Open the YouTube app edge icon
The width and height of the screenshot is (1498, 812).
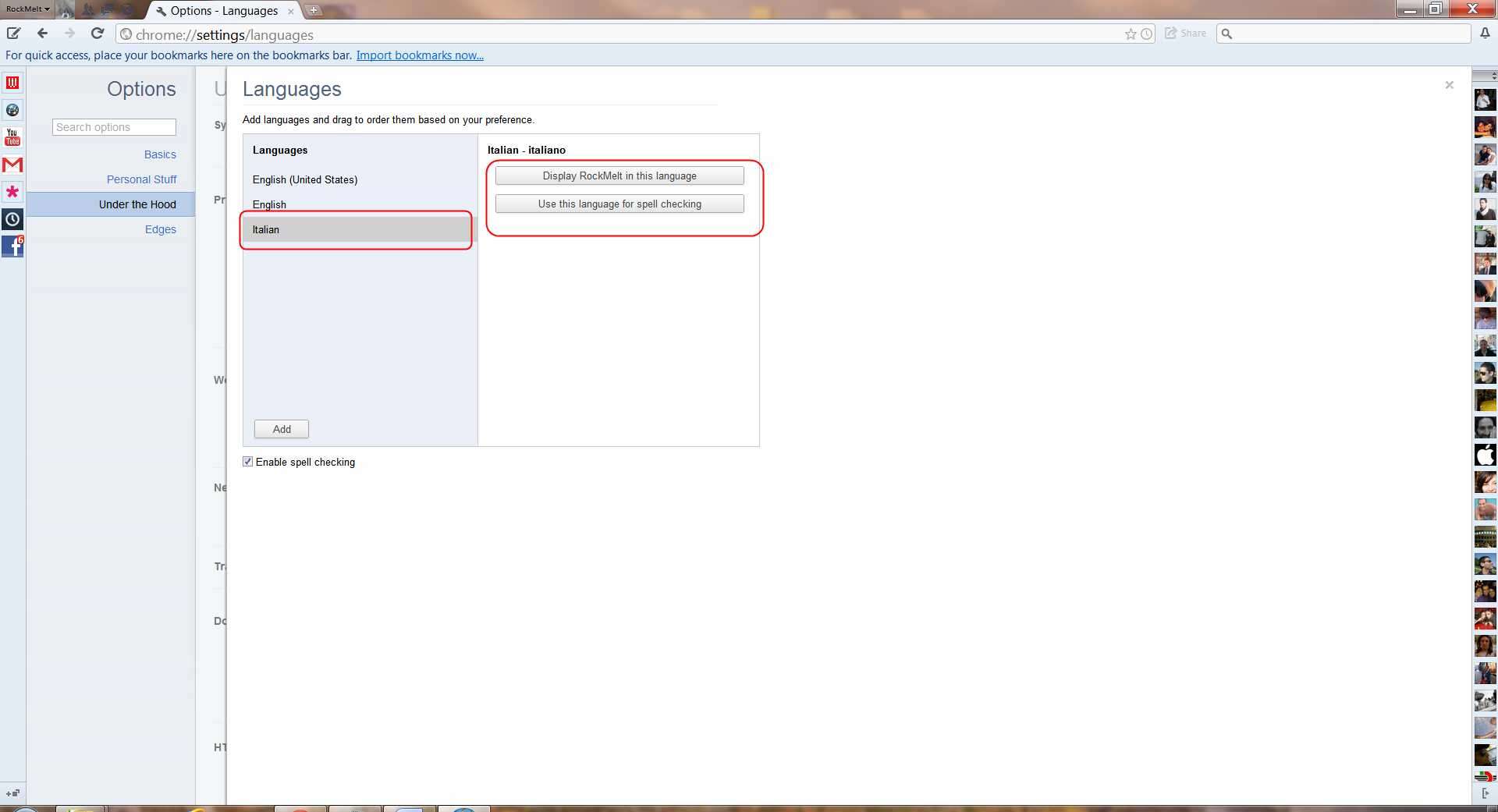[x=12, y=137]
